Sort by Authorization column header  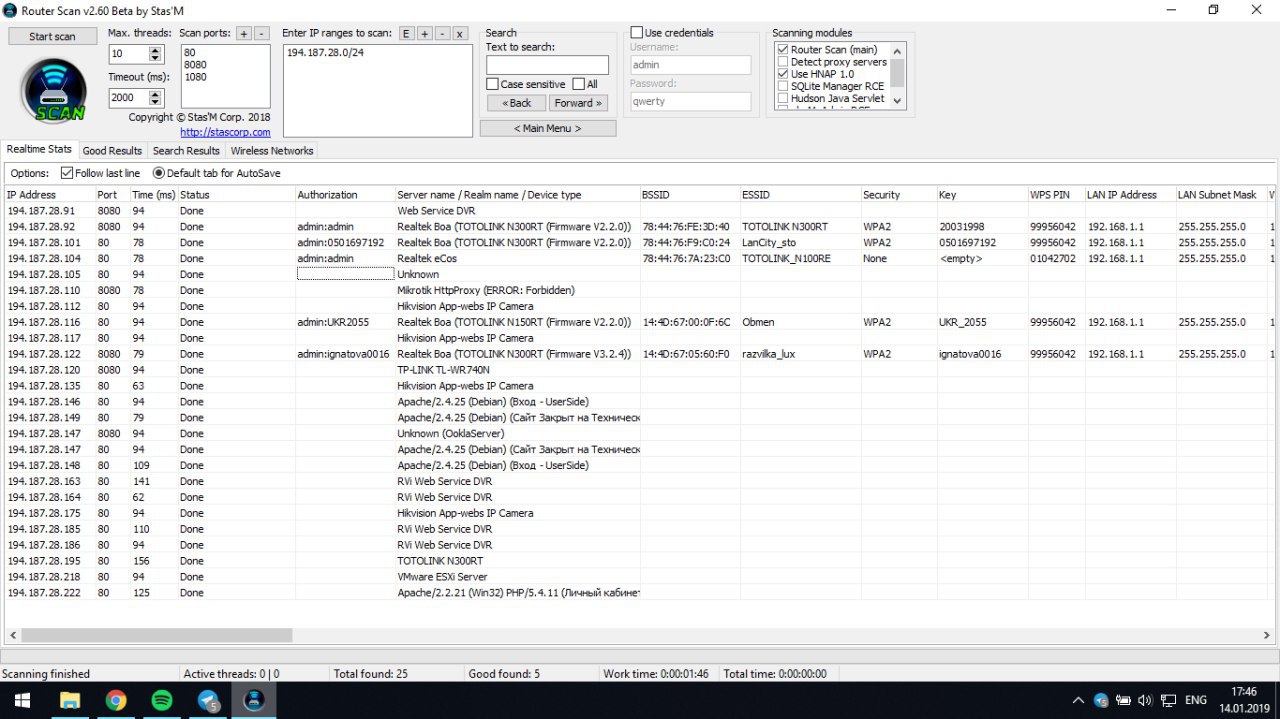(x=344, y=195)
